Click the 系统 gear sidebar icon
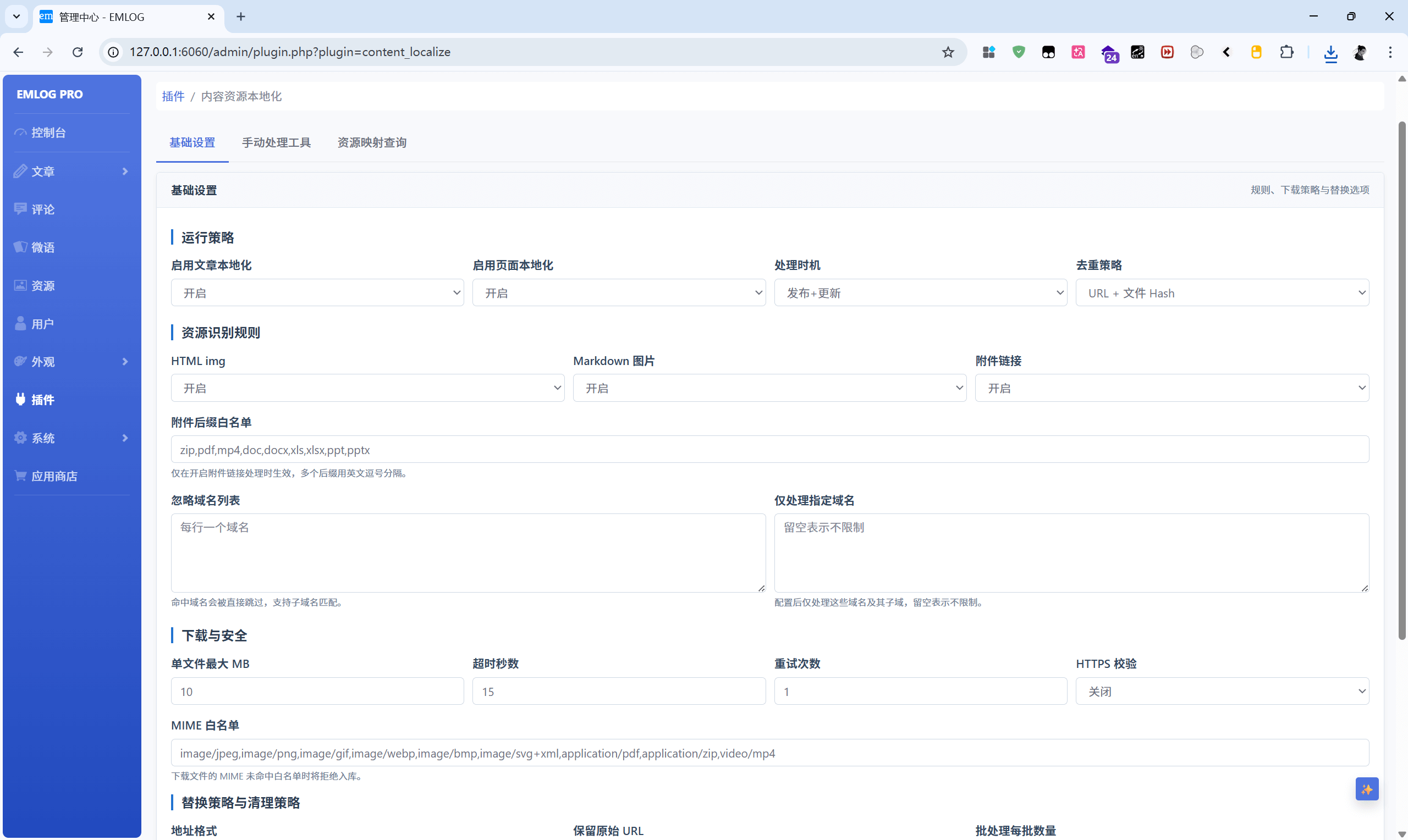This screenshot has width=1408, height=840. pyautogui.click(x=20, y=438)
